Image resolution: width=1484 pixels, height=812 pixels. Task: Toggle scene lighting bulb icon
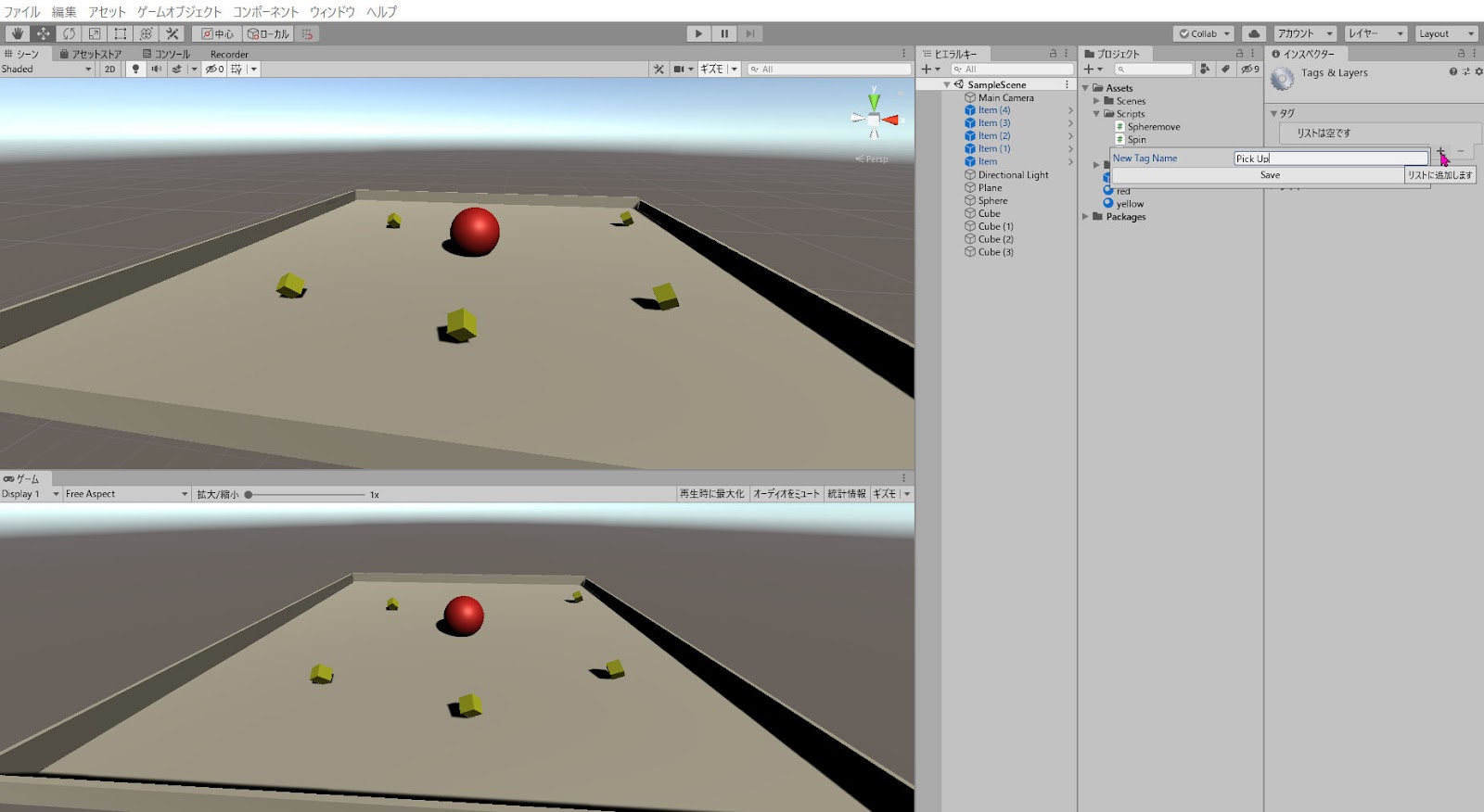point(135,69)
